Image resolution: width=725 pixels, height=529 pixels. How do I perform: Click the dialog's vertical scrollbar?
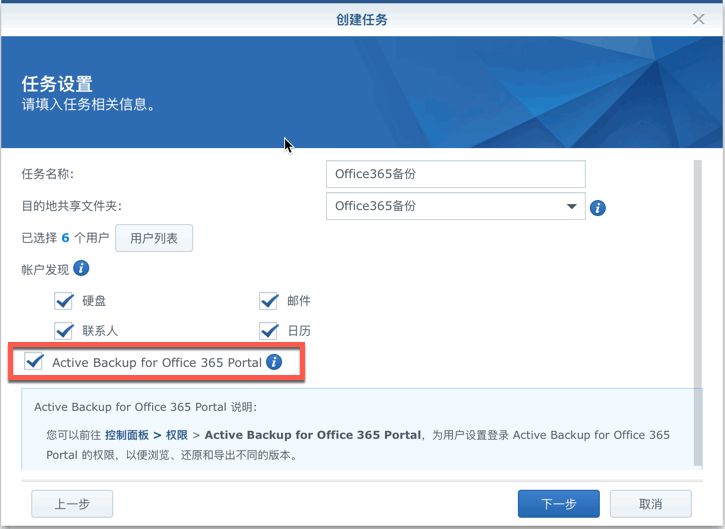[698, 313]
